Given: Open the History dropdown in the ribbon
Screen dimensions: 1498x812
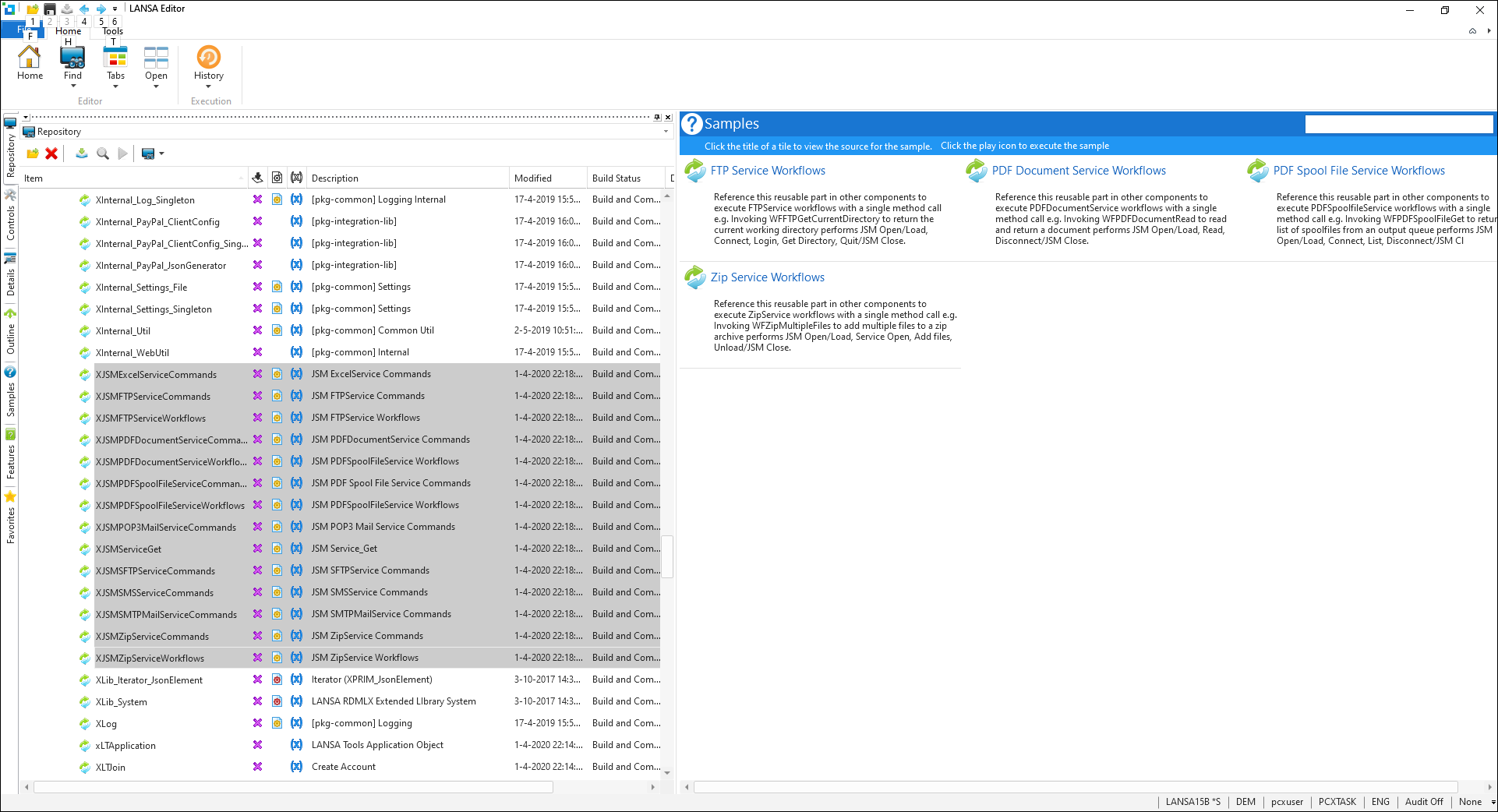Looking at the screenshot, I should pos(208,86).
